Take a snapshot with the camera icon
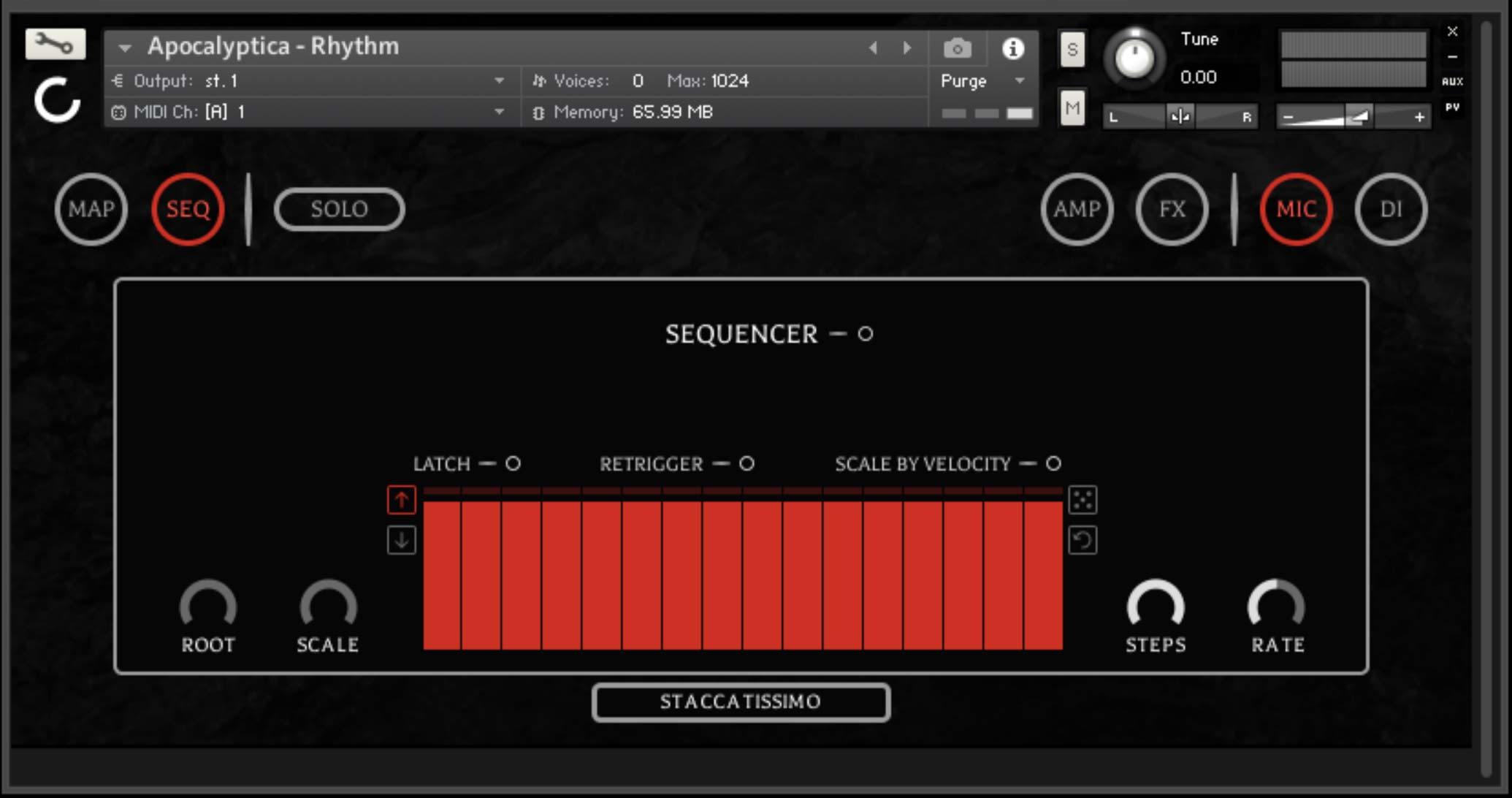 tap(957, 49)
